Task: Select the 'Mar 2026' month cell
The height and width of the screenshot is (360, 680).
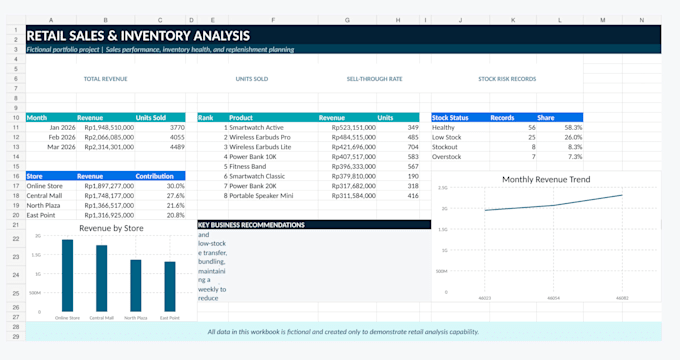Action: pos(51,147)
